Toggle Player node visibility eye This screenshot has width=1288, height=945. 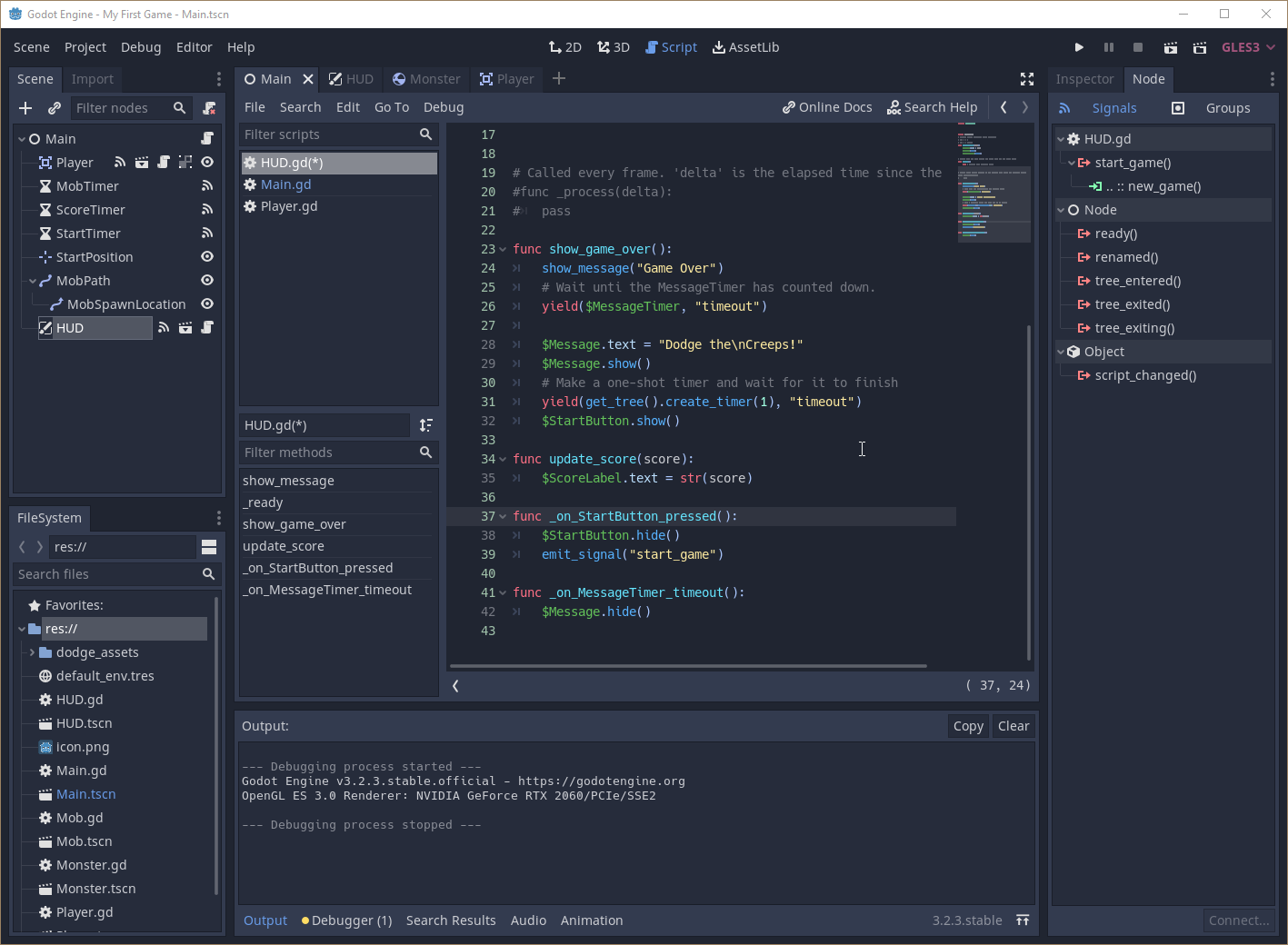point(207,163)
